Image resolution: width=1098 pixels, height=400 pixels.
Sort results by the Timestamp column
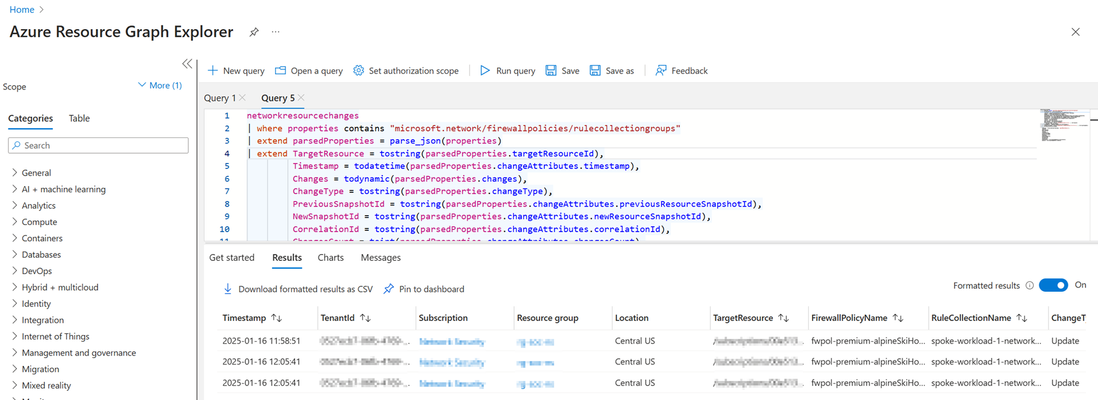[276, 318]
